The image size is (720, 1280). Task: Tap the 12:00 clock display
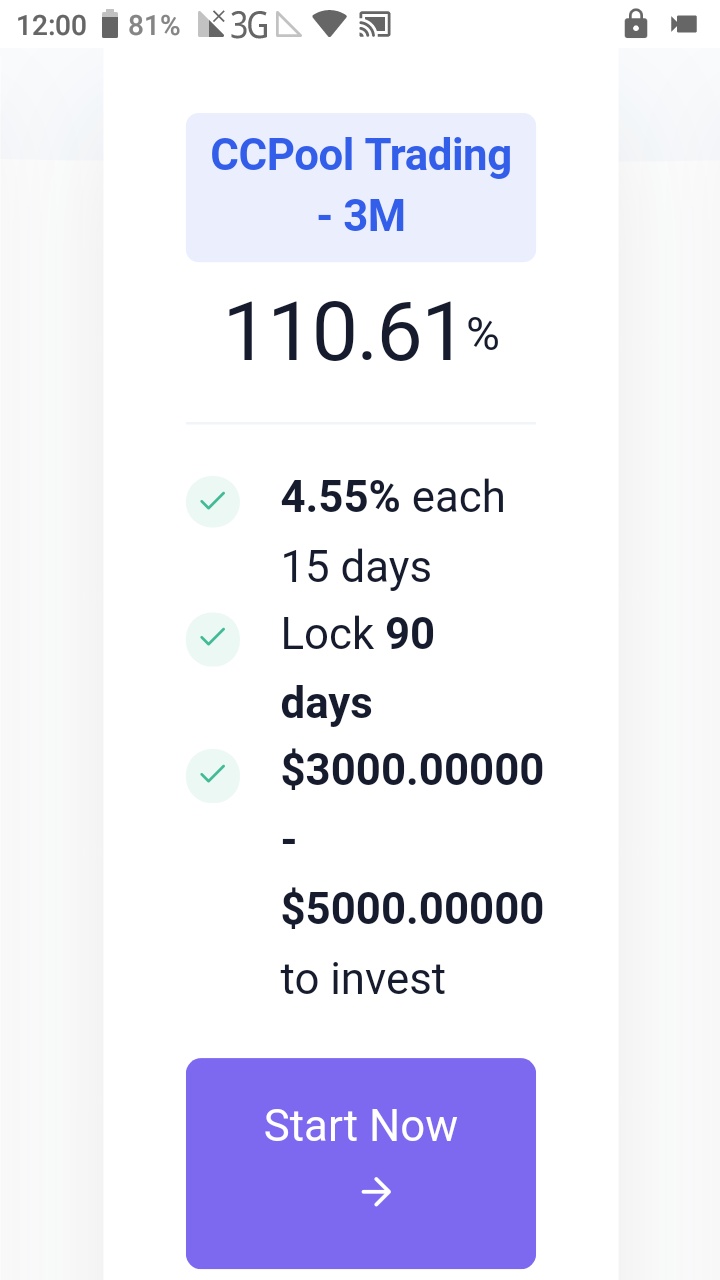(x=52, y=24)
